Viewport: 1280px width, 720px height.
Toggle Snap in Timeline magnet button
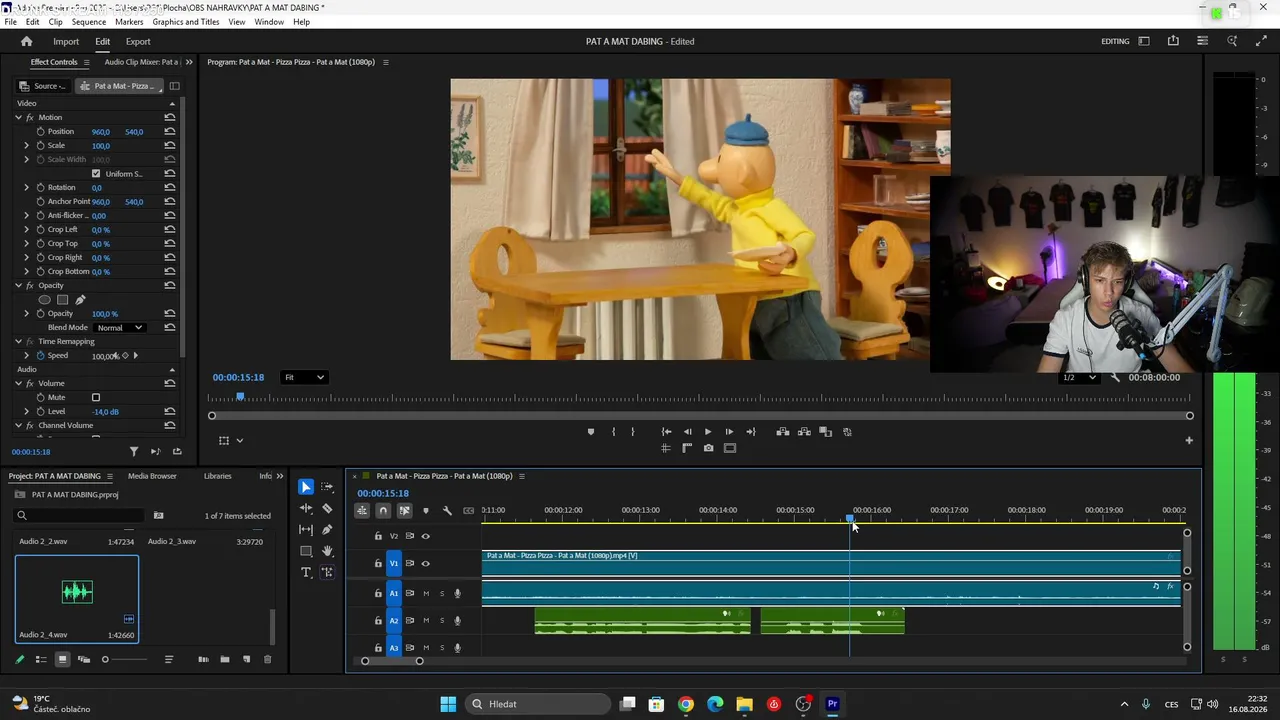coord(383,511)
